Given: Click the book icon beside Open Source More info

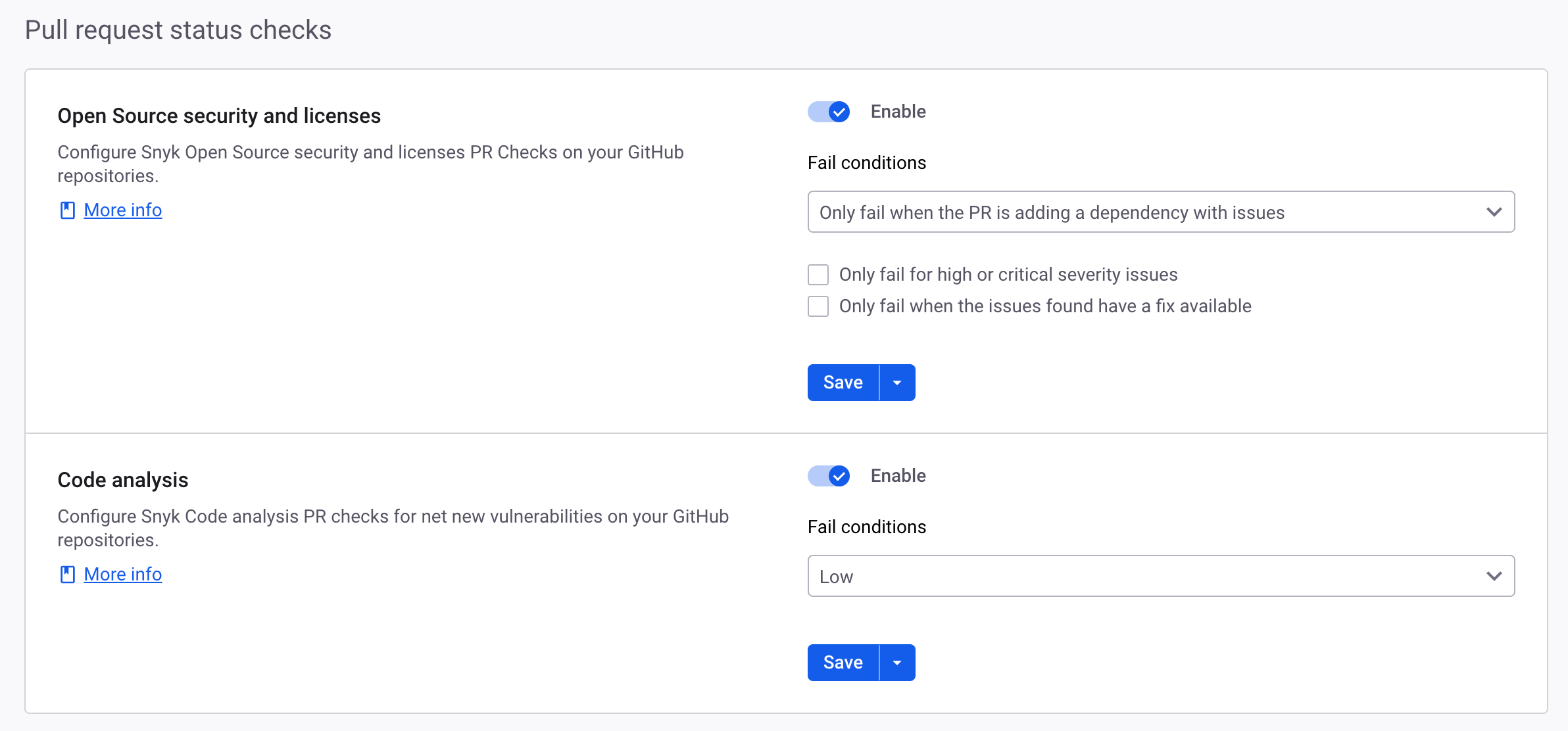Looking at the screenshot, I should tap(67, 210).
